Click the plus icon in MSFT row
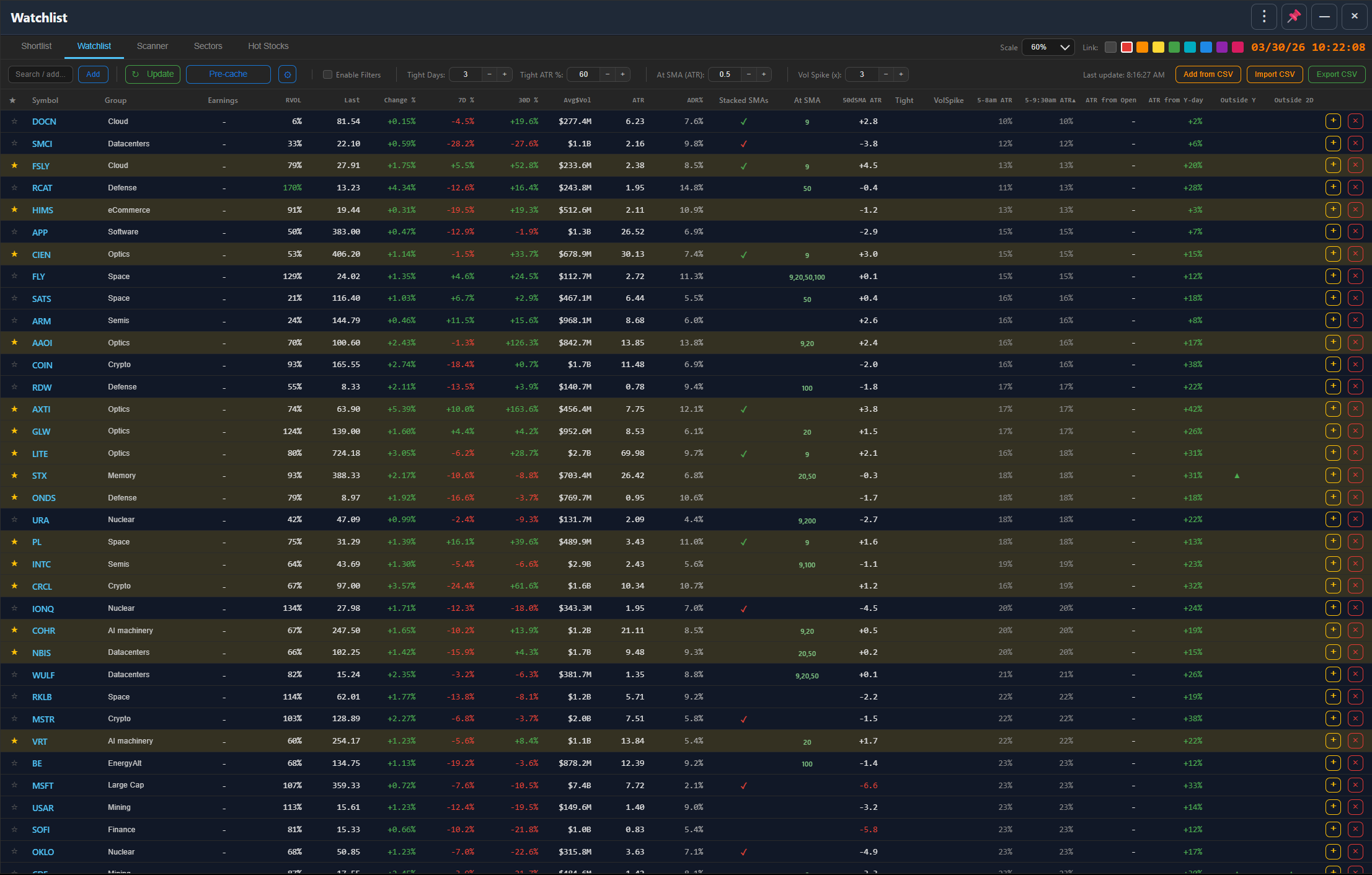The image size is (1372, 875). pos(1333,785)
